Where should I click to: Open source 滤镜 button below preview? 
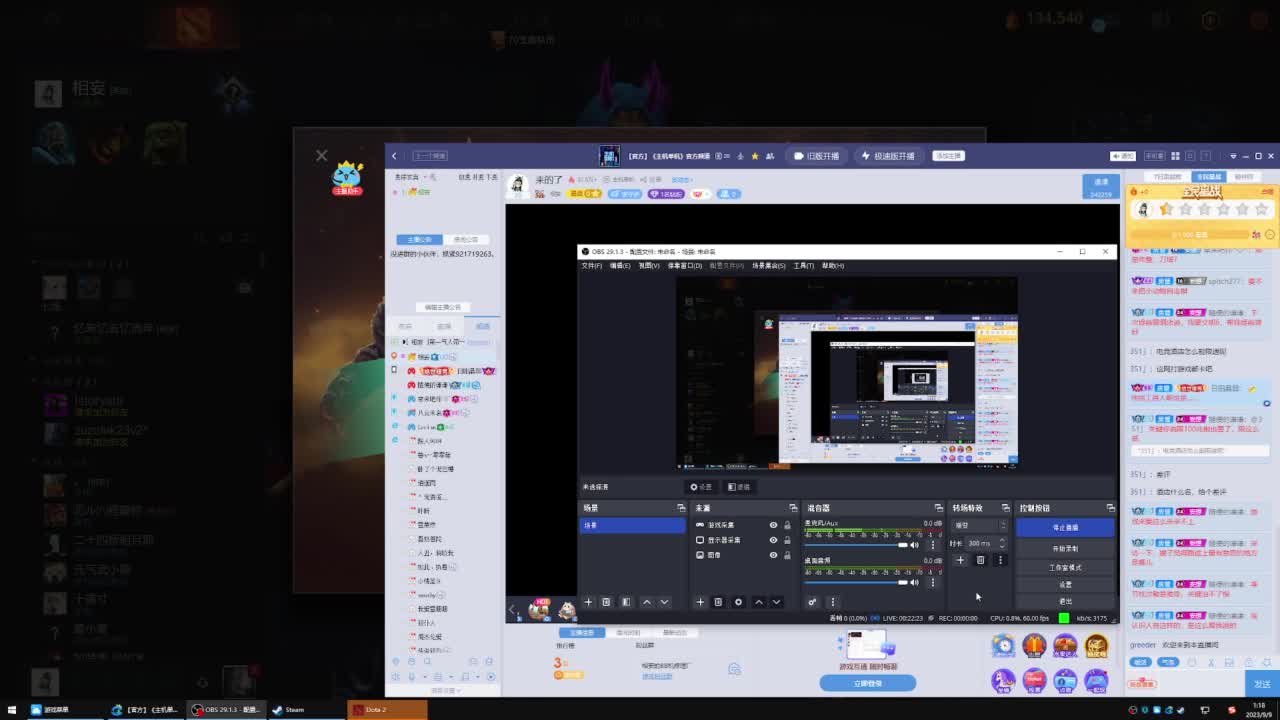pyautogui.click(x=739, y=487)
